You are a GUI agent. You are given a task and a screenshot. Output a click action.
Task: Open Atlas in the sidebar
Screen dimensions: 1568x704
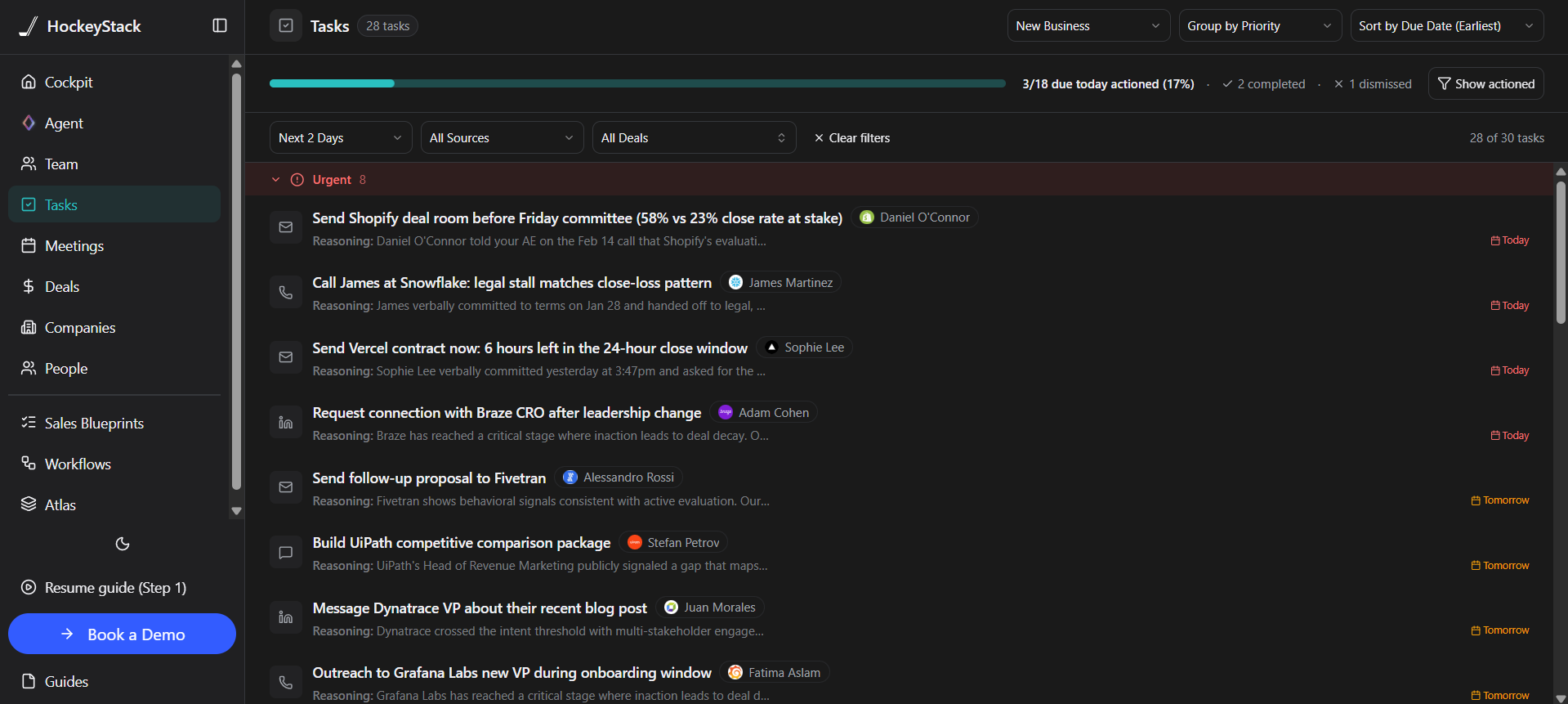[x=114, y=504]
